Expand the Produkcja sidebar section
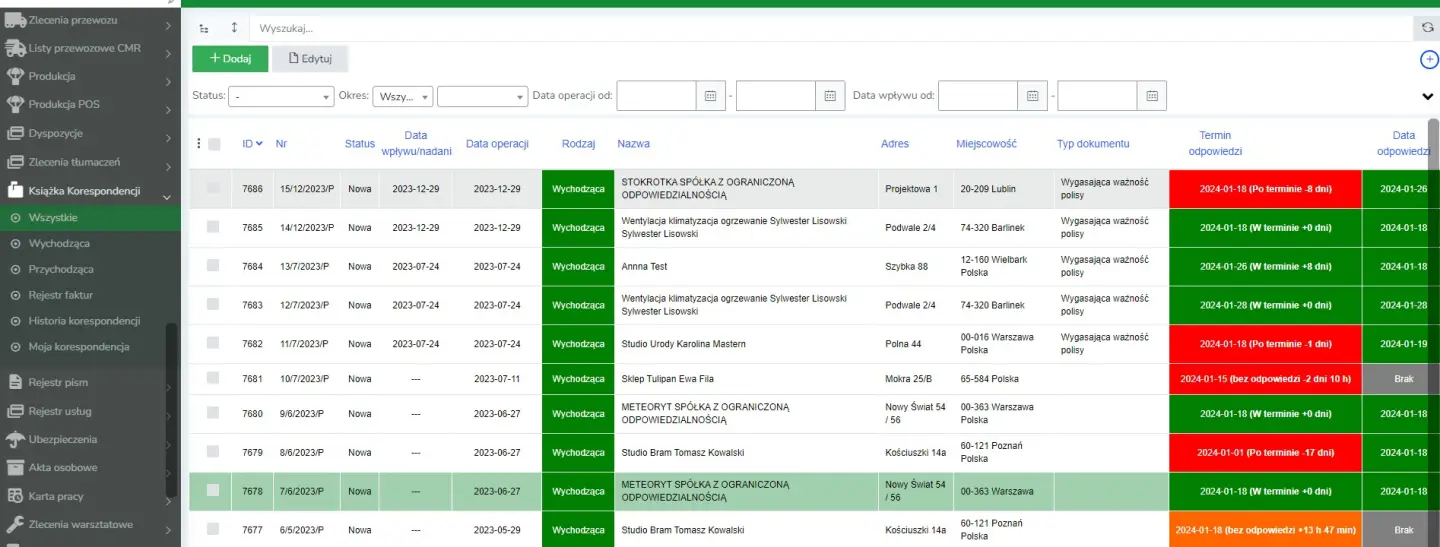The image size is (1440, 547). (x=168, y=81)
